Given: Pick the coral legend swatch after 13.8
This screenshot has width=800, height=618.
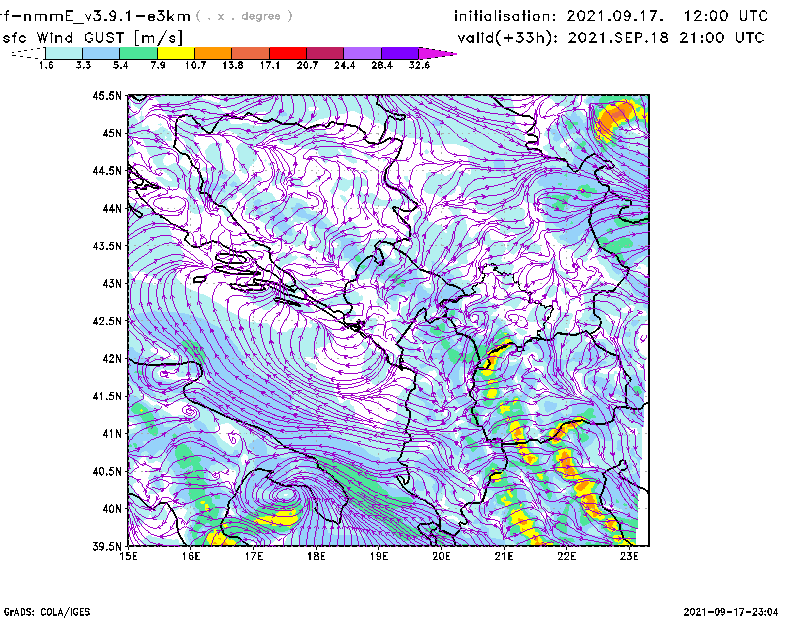Looking at the screenshot, I should point(251,53).
